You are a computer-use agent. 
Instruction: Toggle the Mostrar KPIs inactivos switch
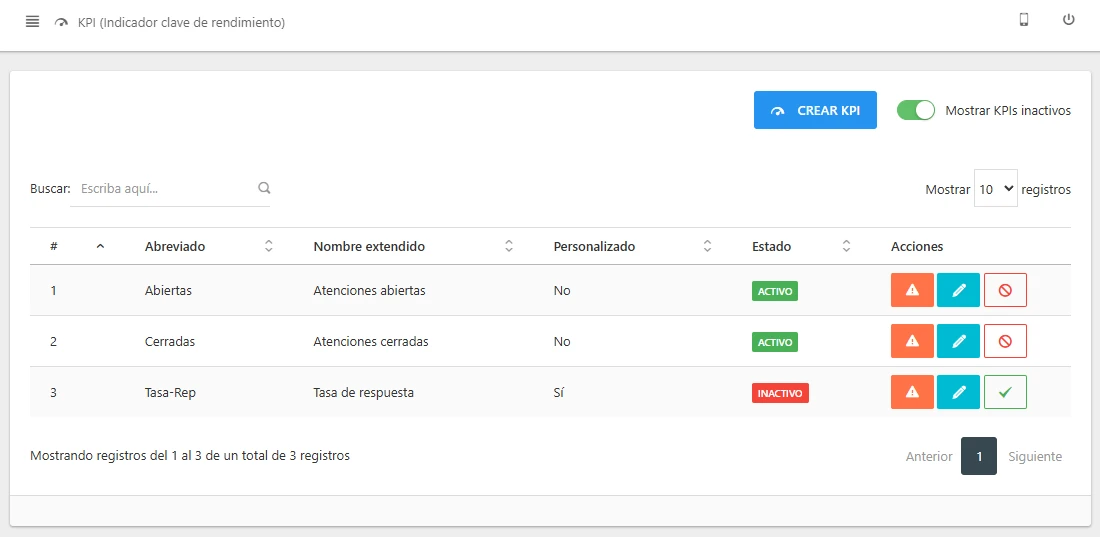click(915, 110)
